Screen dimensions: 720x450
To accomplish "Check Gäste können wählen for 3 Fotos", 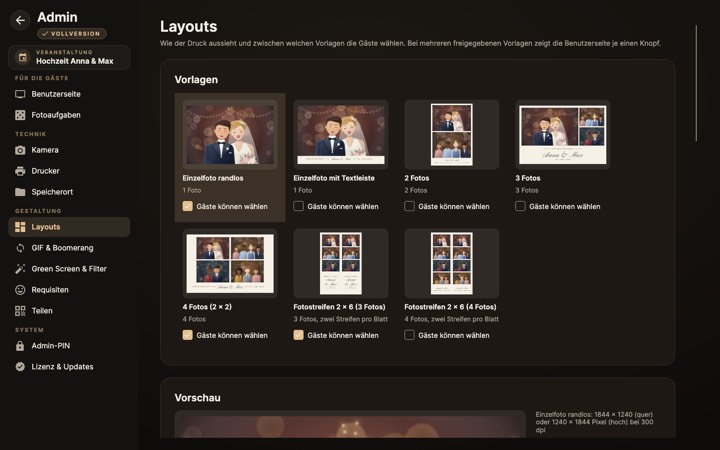I will [520, 206].
